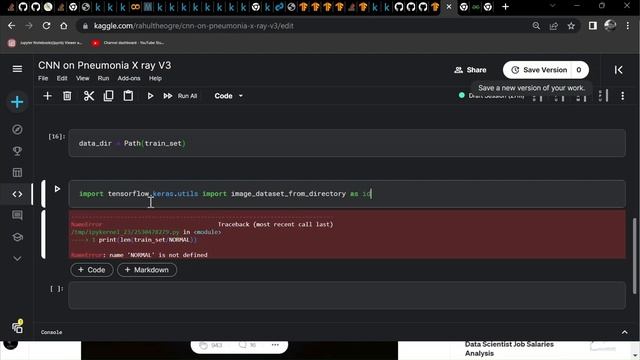This screenshot has width=640, height=360.
Task: Click the error traceback output area
Action: (347, 235)
